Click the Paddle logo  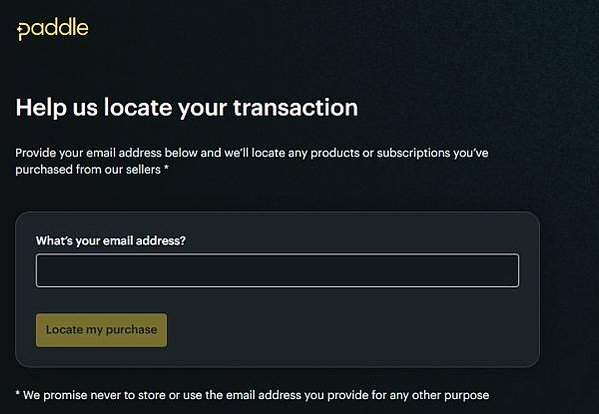[x=53, y=29]
